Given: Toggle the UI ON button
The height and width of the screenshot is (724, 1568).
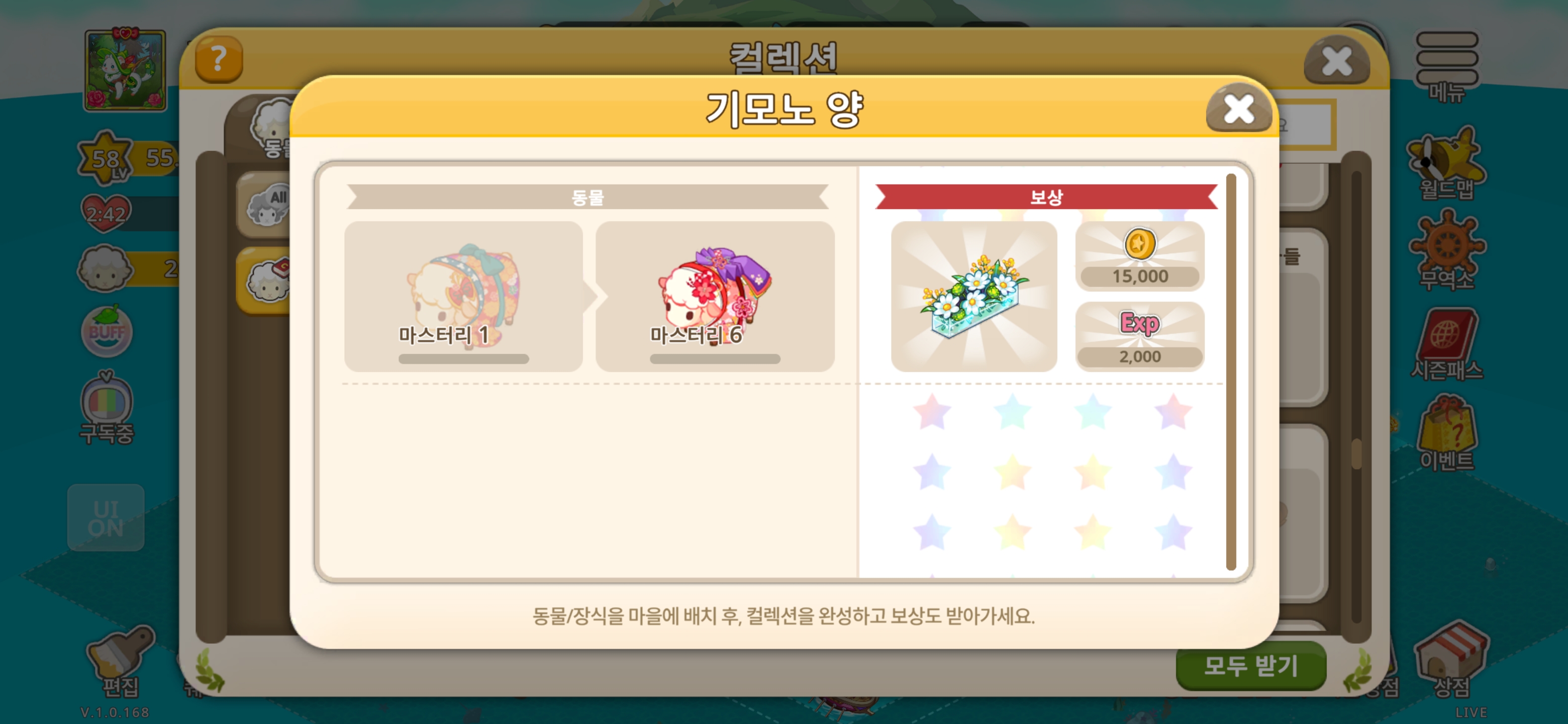Looking at the screenshot, I should tap(106, 518).
